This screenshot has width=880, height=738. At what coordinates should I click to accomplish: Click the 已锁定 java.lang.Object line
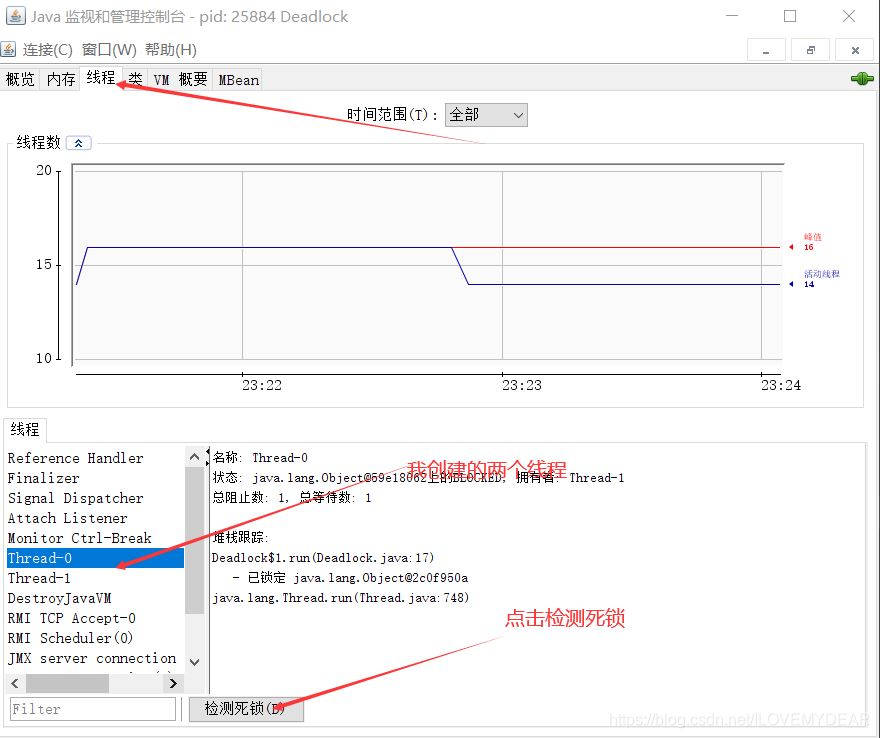pyautogui.click(x=351, y=578)
